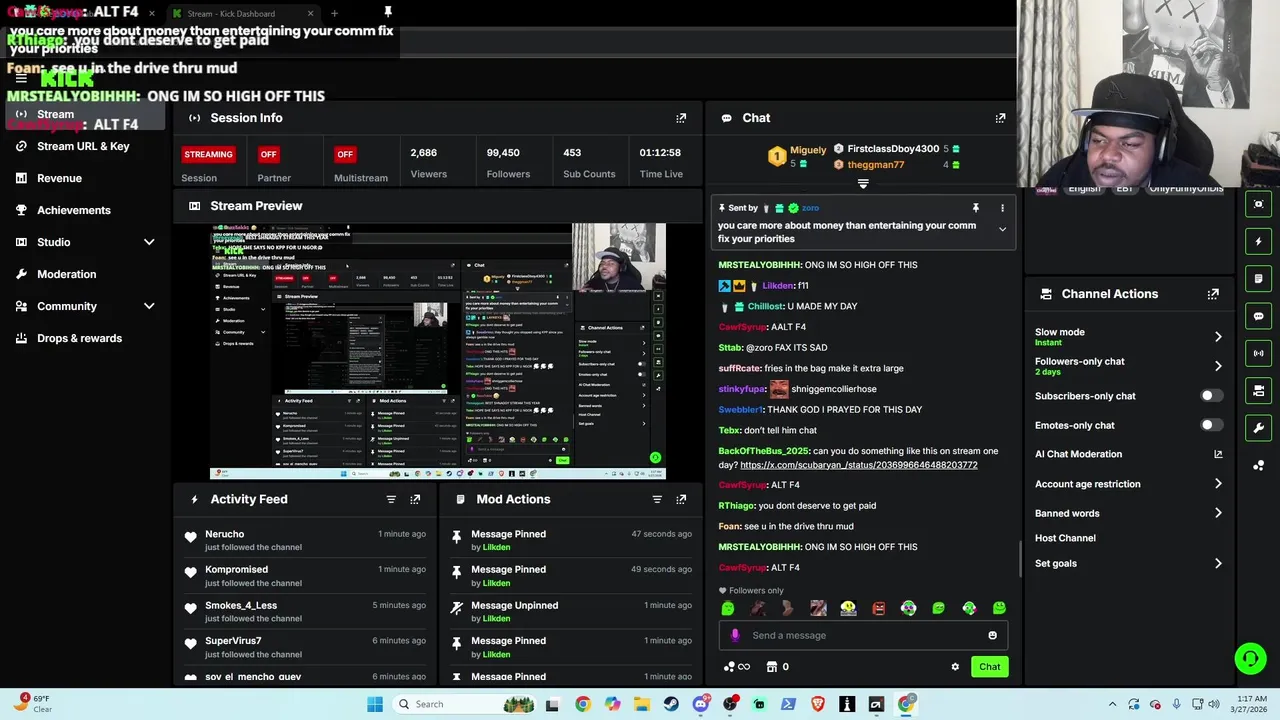Pop out the Session Info panel
Viewport: 1280px width, 720px height.
[681, 118]
